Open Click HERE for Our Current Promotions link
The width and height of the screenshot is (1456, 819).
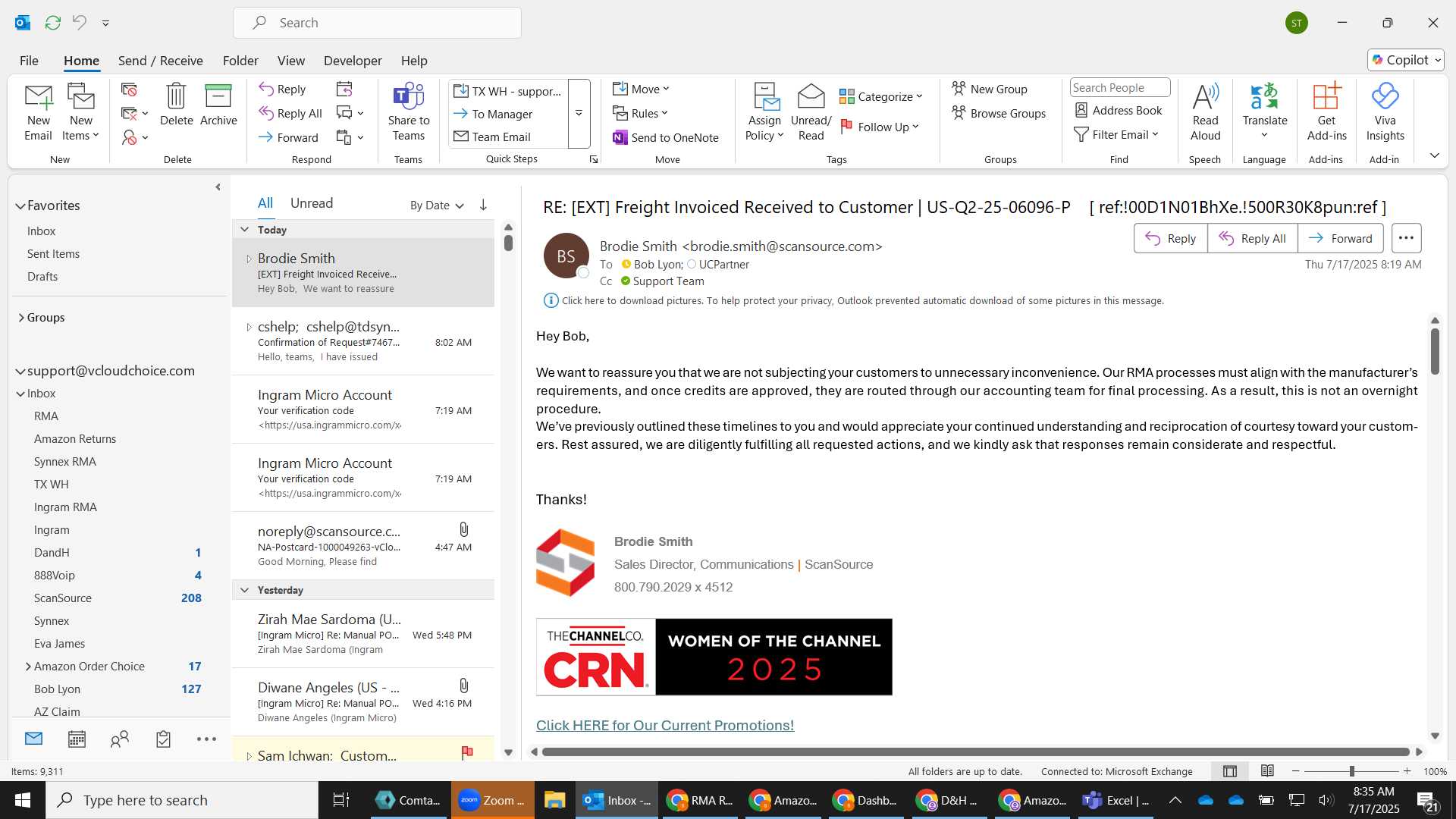(x=665, y=725)
